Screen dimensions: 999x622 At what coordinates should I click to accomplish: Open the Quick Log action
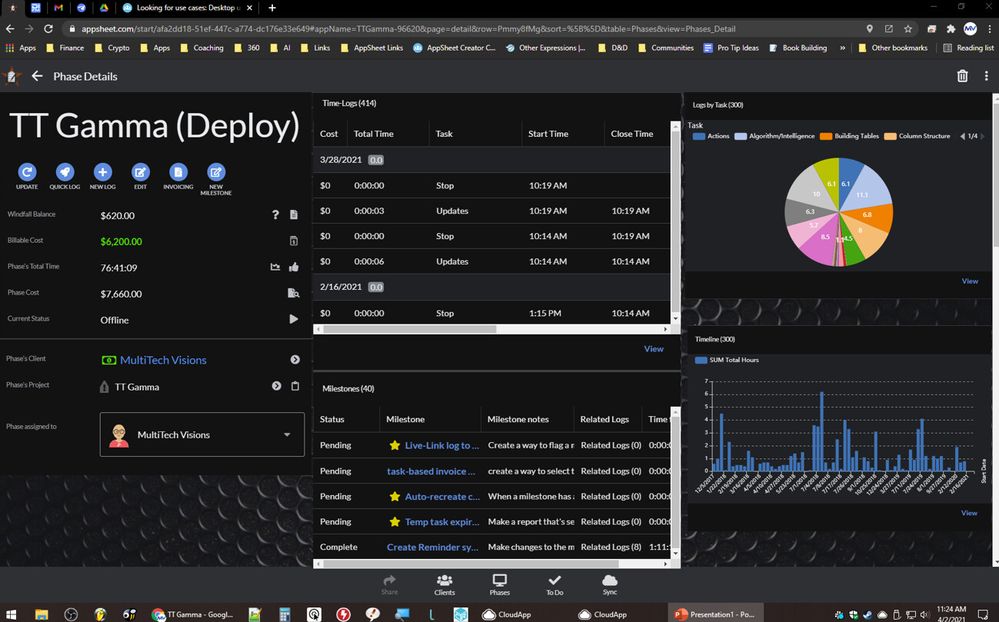tap(64, 172)
